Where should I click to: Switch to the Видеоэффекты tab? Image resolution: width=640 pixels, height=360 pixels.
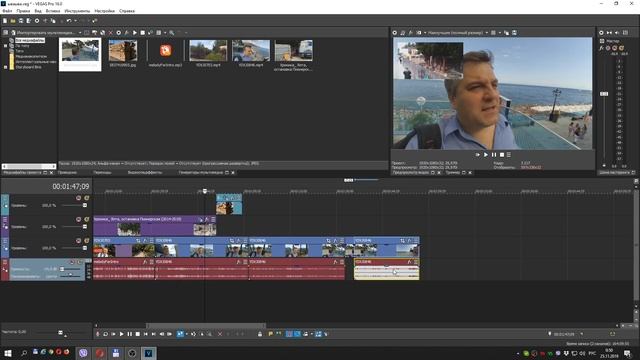pyautogui.click(x=145, y=173)
